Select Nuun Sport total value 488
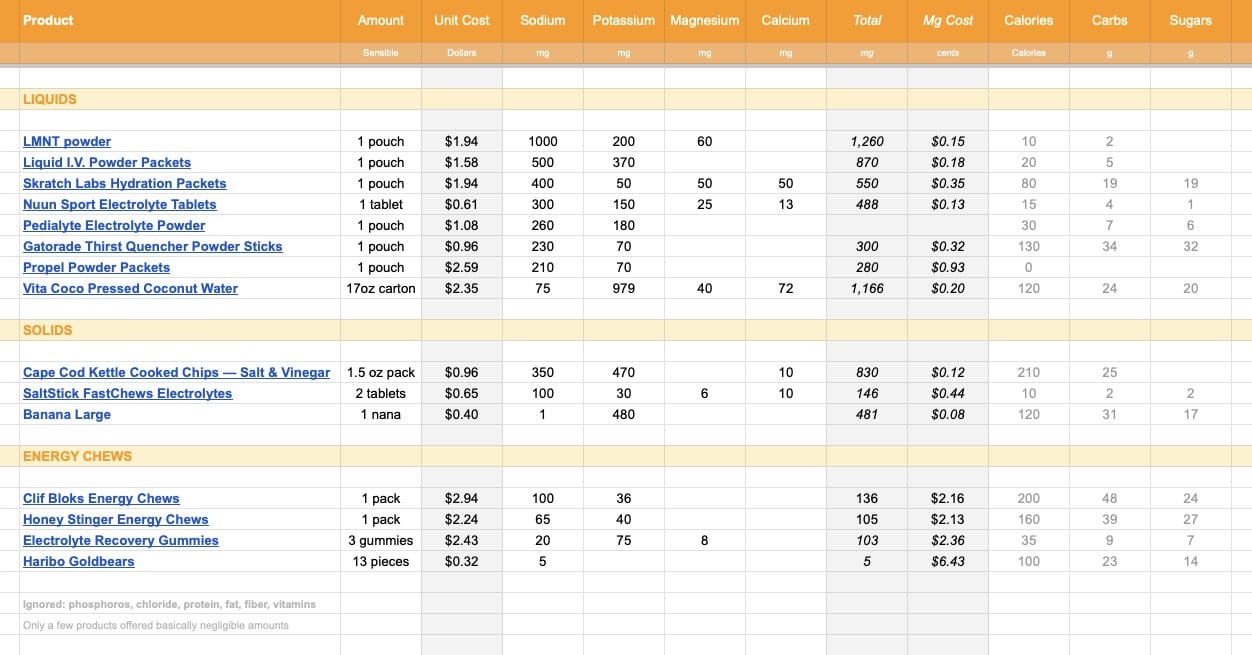1252x655 pixels. tap(867, 204)
